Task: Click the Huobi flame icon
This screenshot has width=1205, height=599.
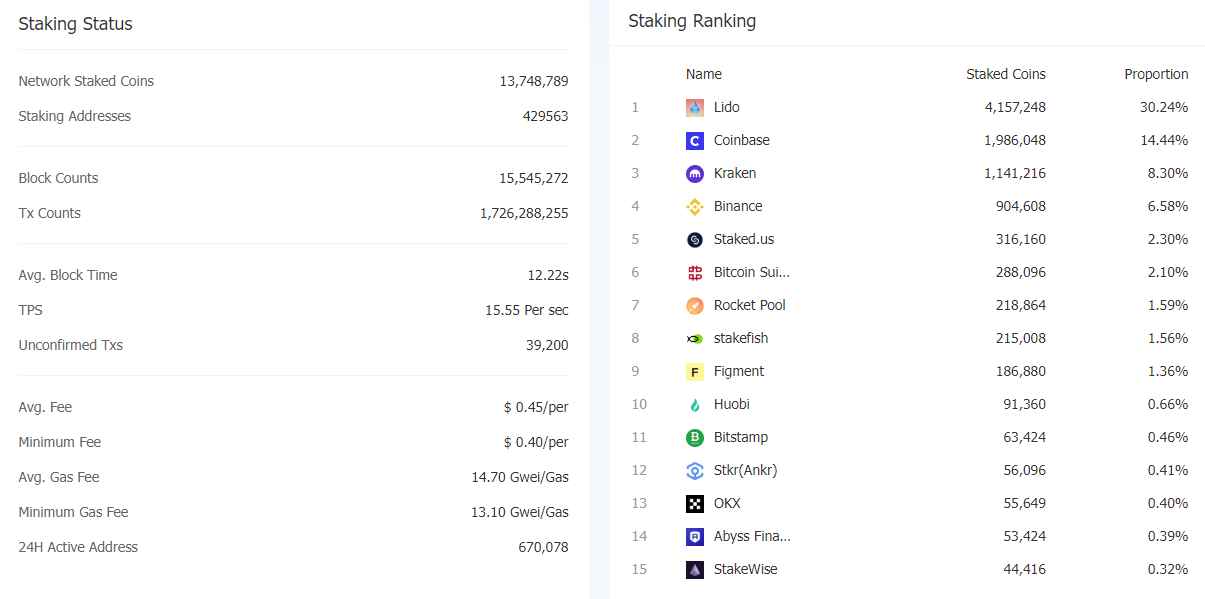Action: click(x=695, y=404)
